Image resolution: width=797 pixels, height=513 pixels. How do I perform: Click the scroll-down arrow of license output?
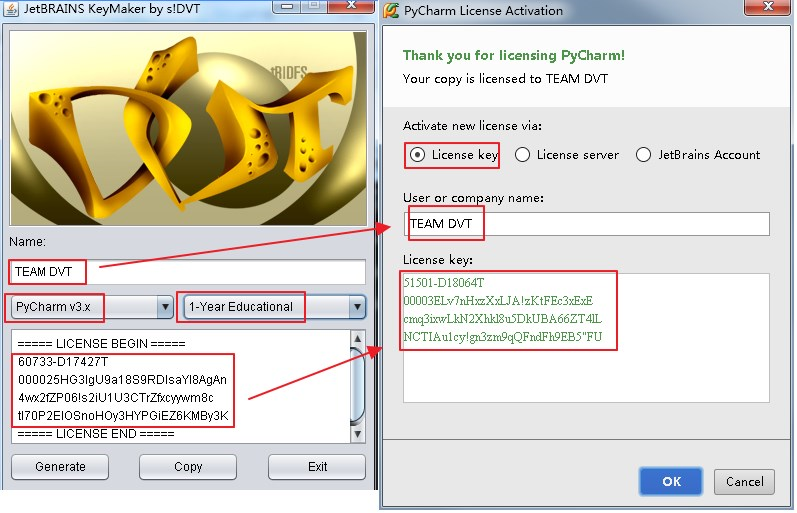[x=358, y=434]
